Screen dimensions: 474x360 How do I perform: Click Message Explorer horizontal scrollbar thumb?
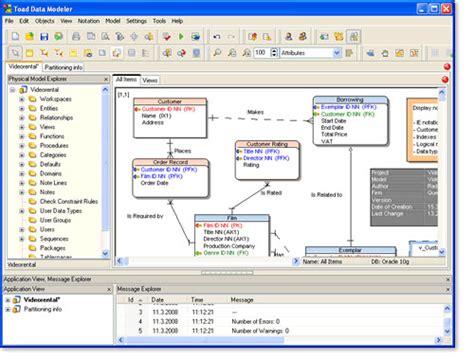click(x=205, y=340)
